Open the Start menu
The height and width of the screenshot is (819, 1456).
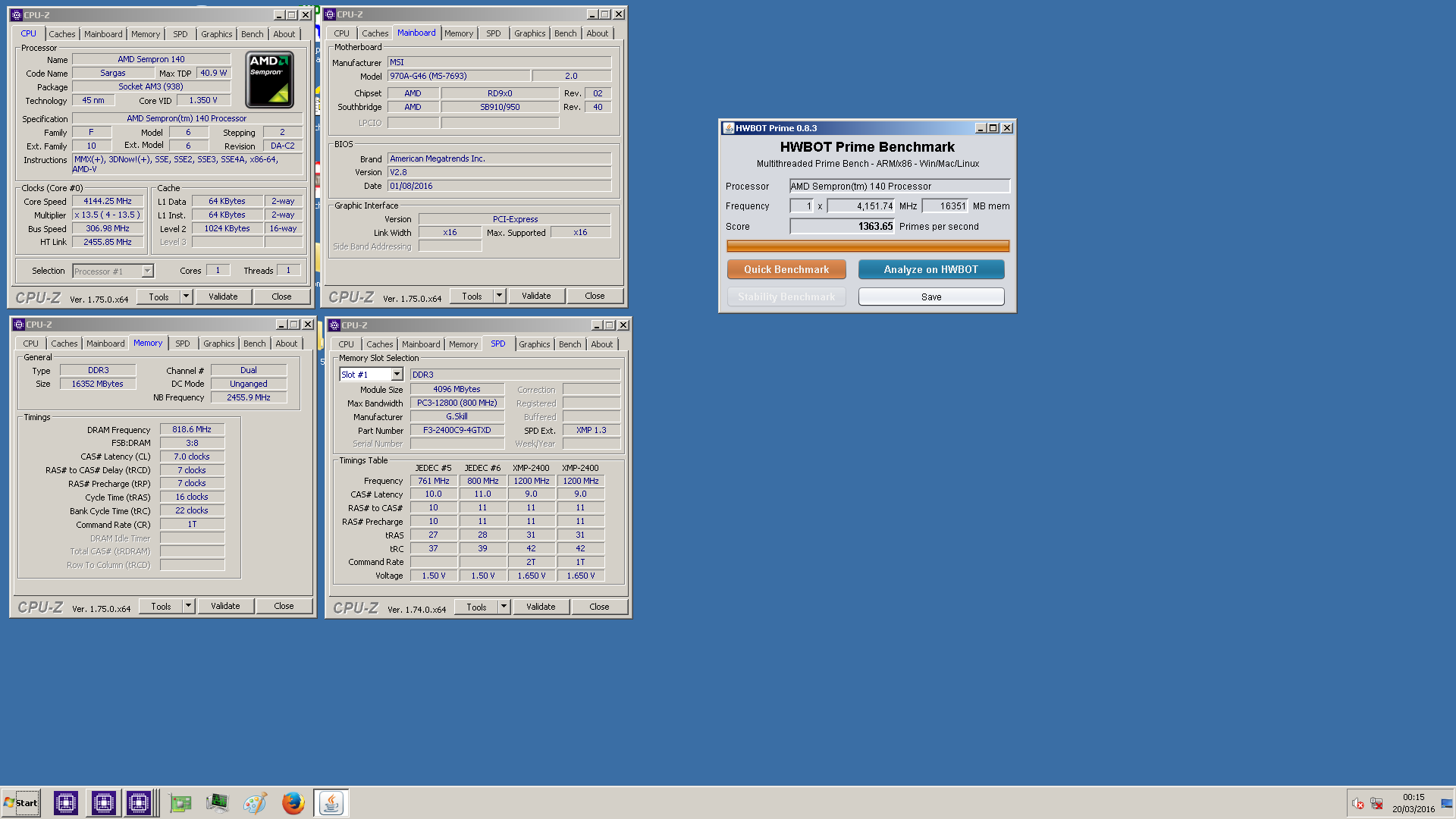tap(20, 802)
